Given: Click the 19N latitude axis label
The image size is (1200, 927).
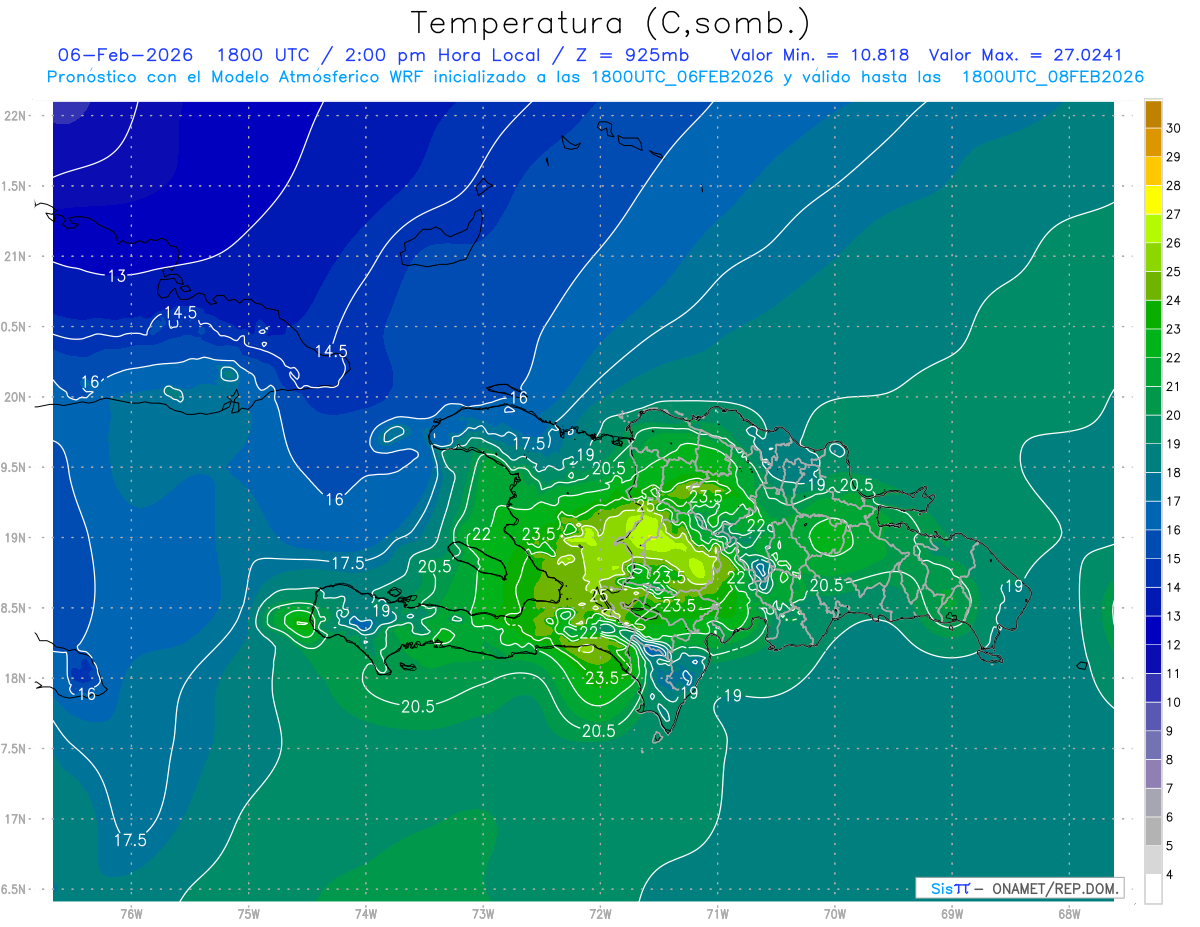Looking at the screenshot, I should pos(17,538).
